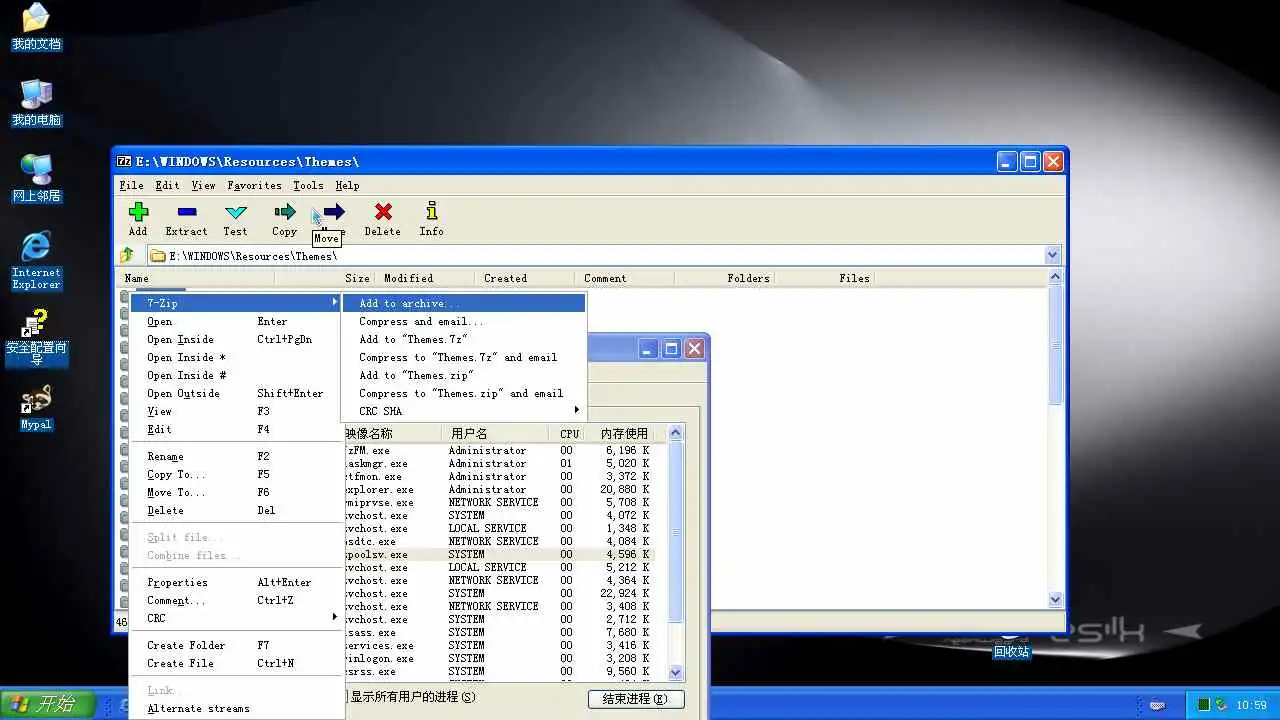Open the Favorites menu
This screenshot has height=720, width=1280.
[254, 185]
